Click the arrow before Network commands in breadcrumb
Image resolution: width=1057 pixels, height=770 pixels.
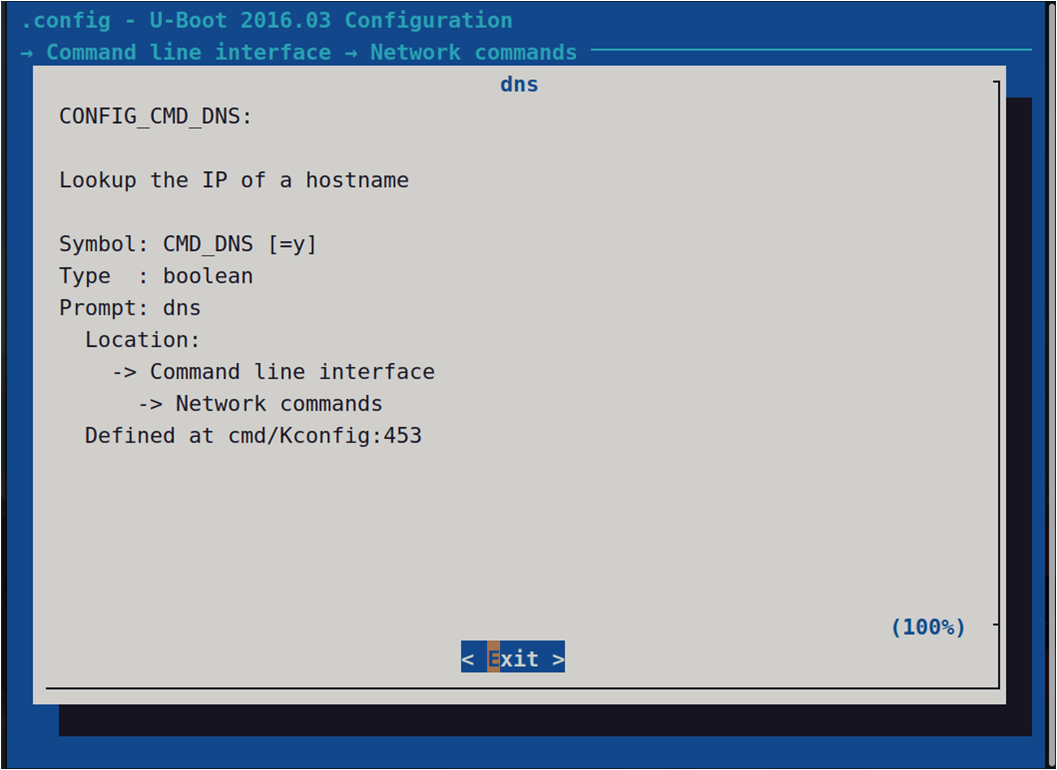[x=351, y=52]
